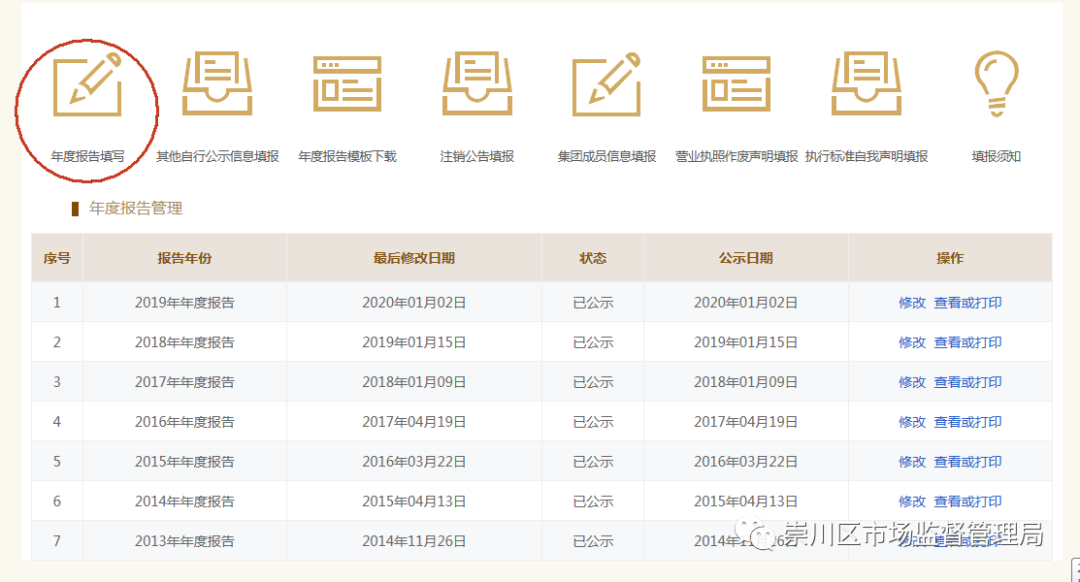Click the 报告年份 column header

tap(184, 258)
